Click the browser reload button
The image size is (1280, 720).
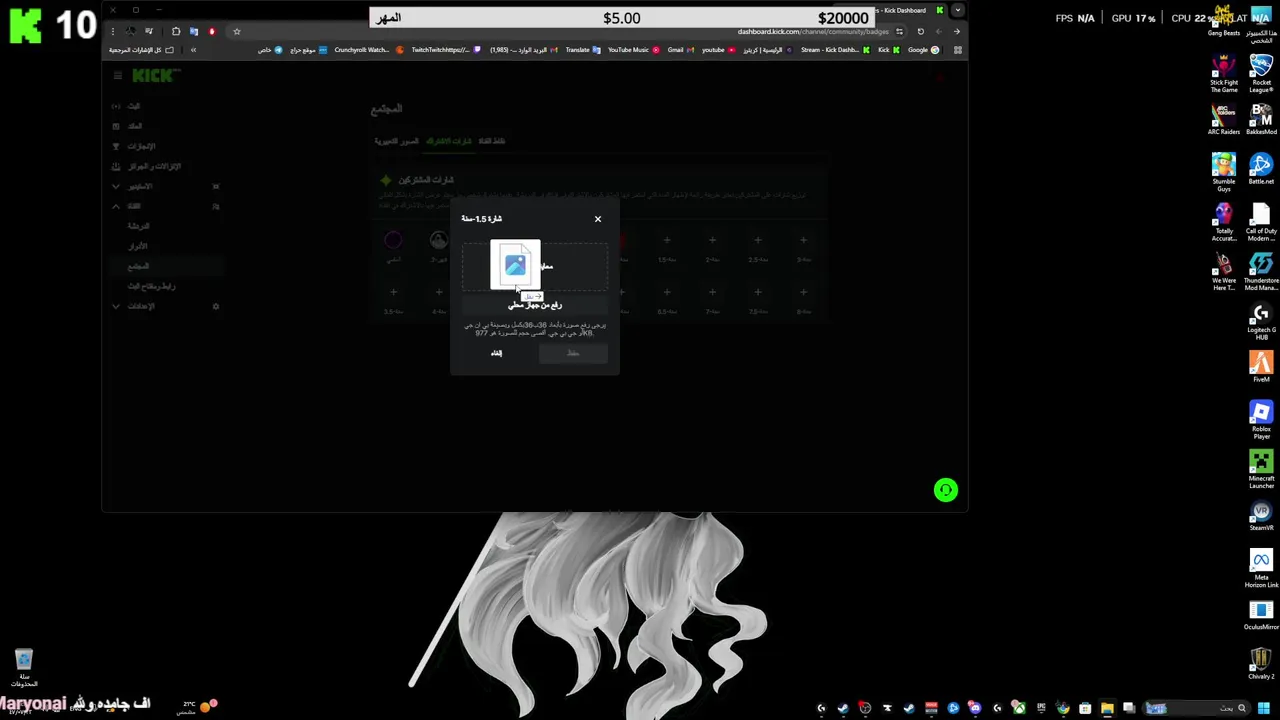click(x=920, y=32)
